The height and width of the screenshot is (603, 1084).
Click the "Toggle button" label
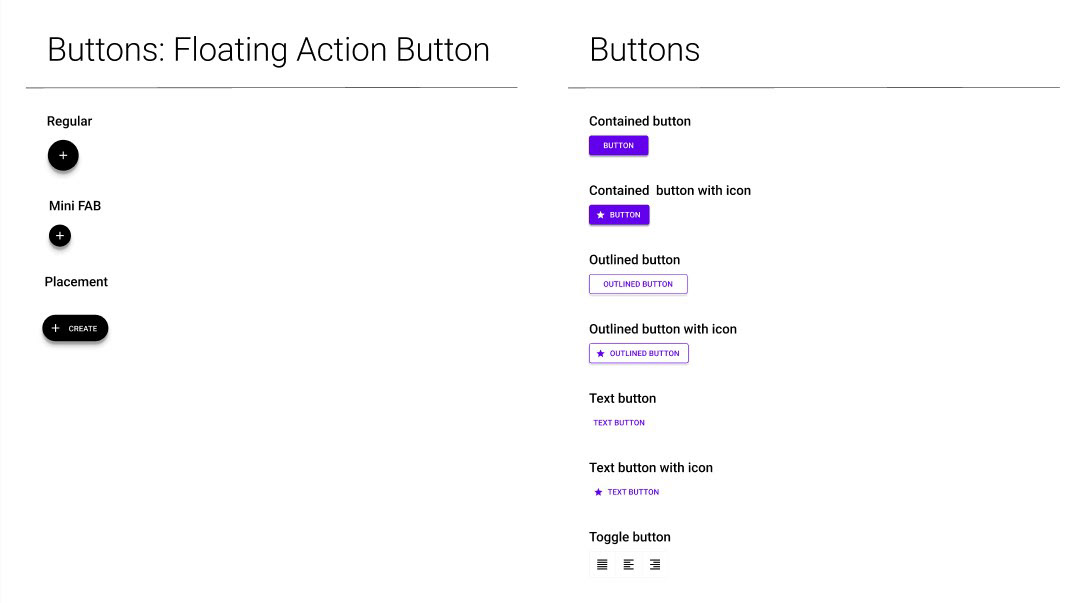[x=630, y=537]
